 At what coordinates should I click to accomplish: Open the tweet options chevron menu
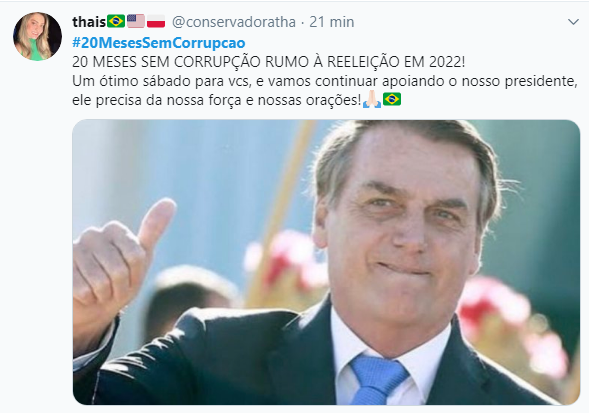(x=573, y=22)
